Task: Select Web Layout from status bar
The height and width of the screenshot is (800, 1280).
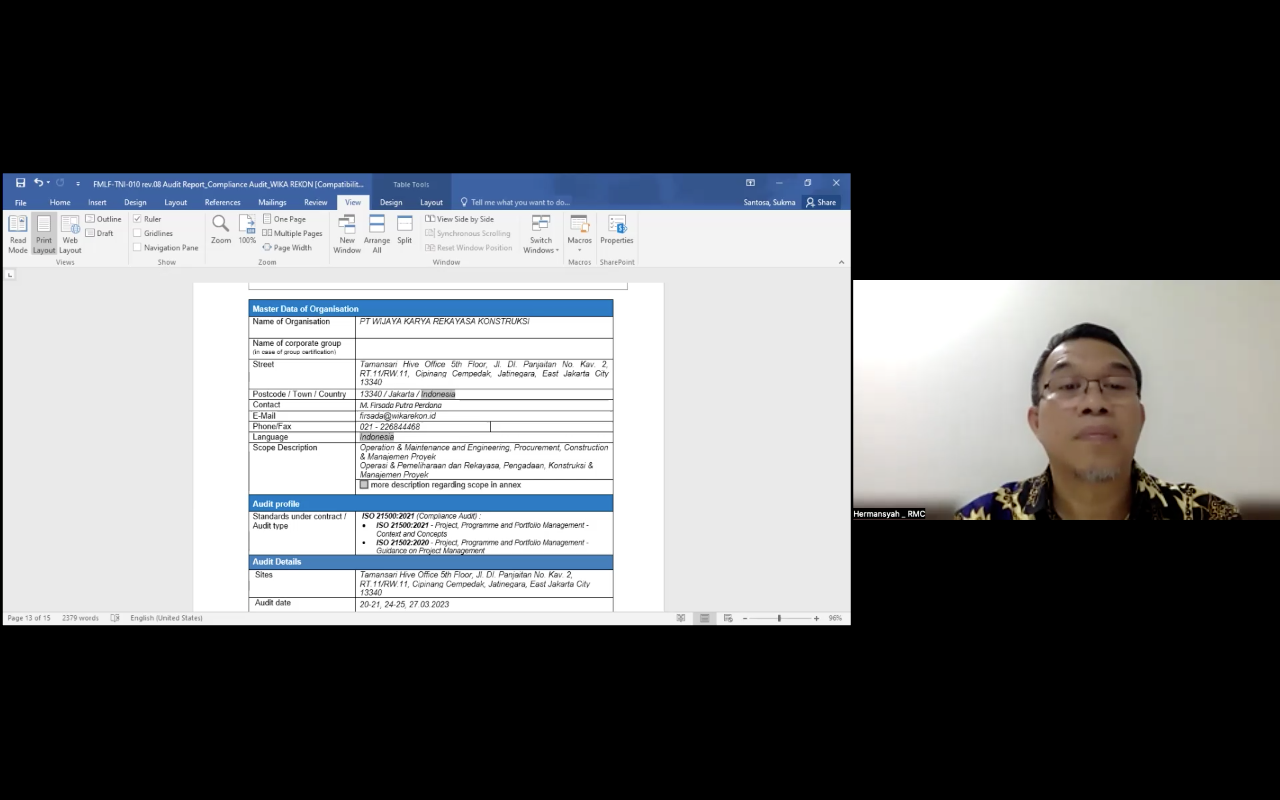Action: click(728, 618)
